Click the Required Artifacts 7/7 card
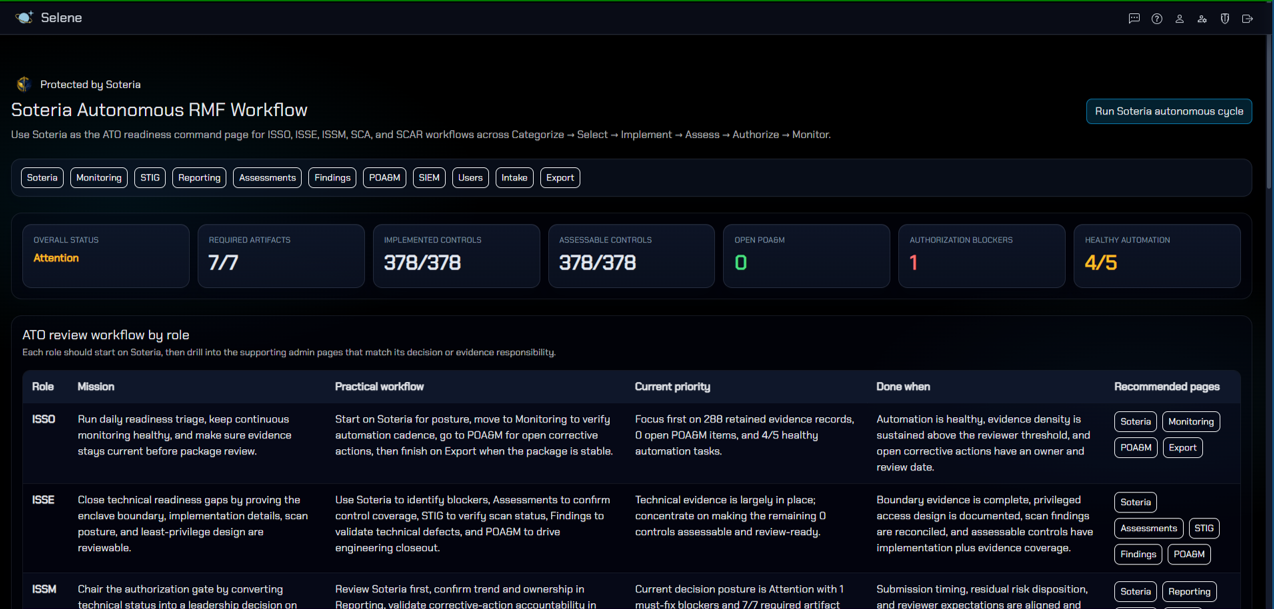 pos(281,256)
